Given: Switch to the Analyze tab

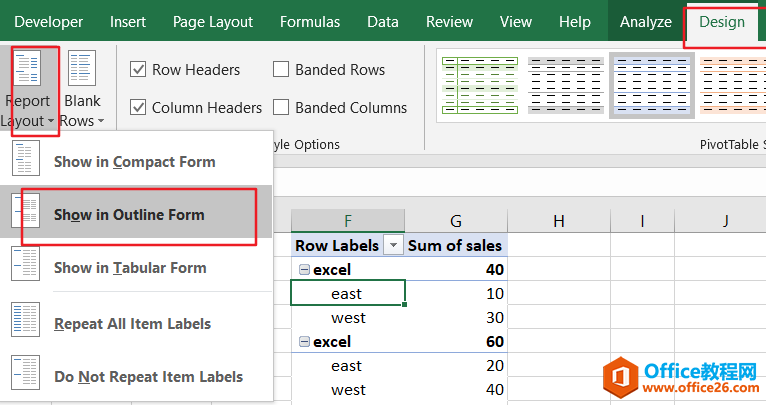Looking at the screenshot, I should pyautogui.click(x=645, y=22).
